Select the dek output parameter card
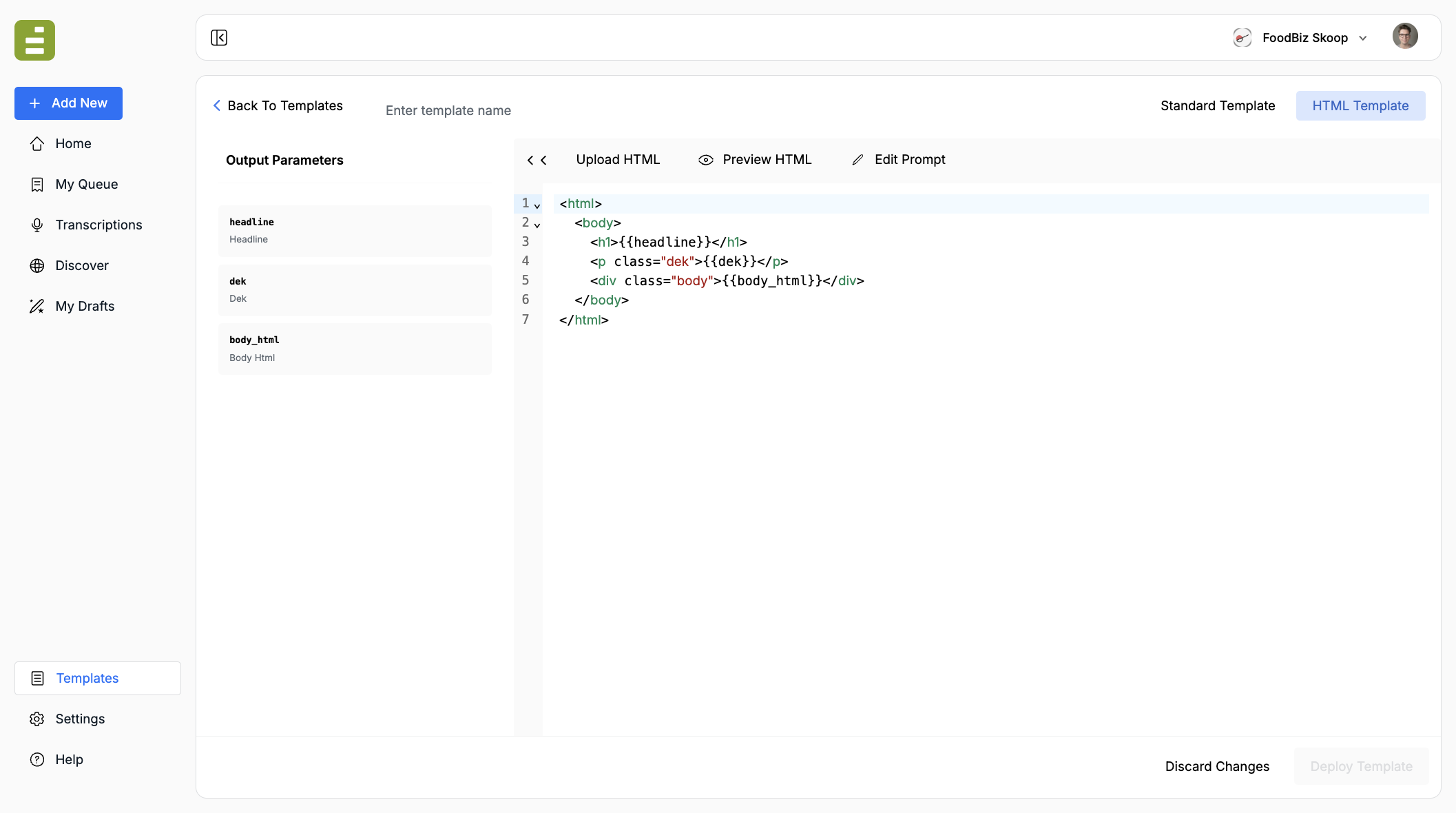1456x813 pixels. click(x=355, y=290)
